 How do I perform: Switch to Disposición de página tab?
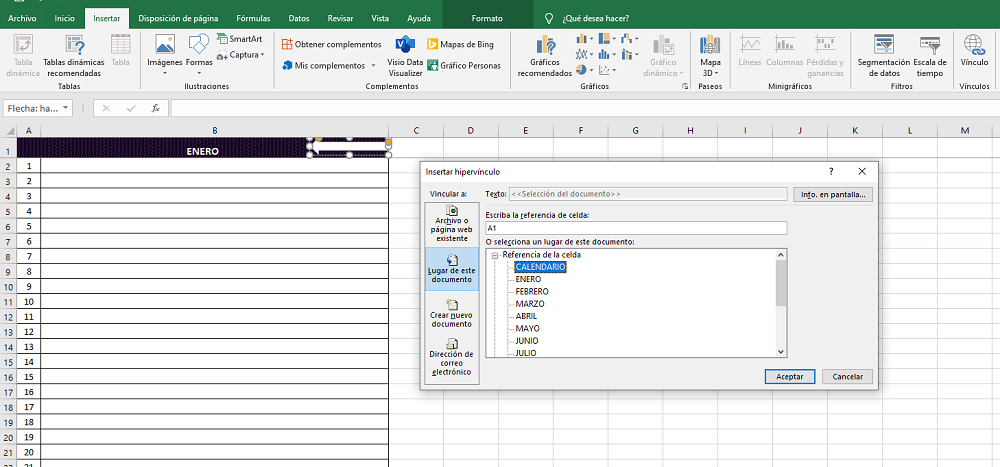click(178, 19)
